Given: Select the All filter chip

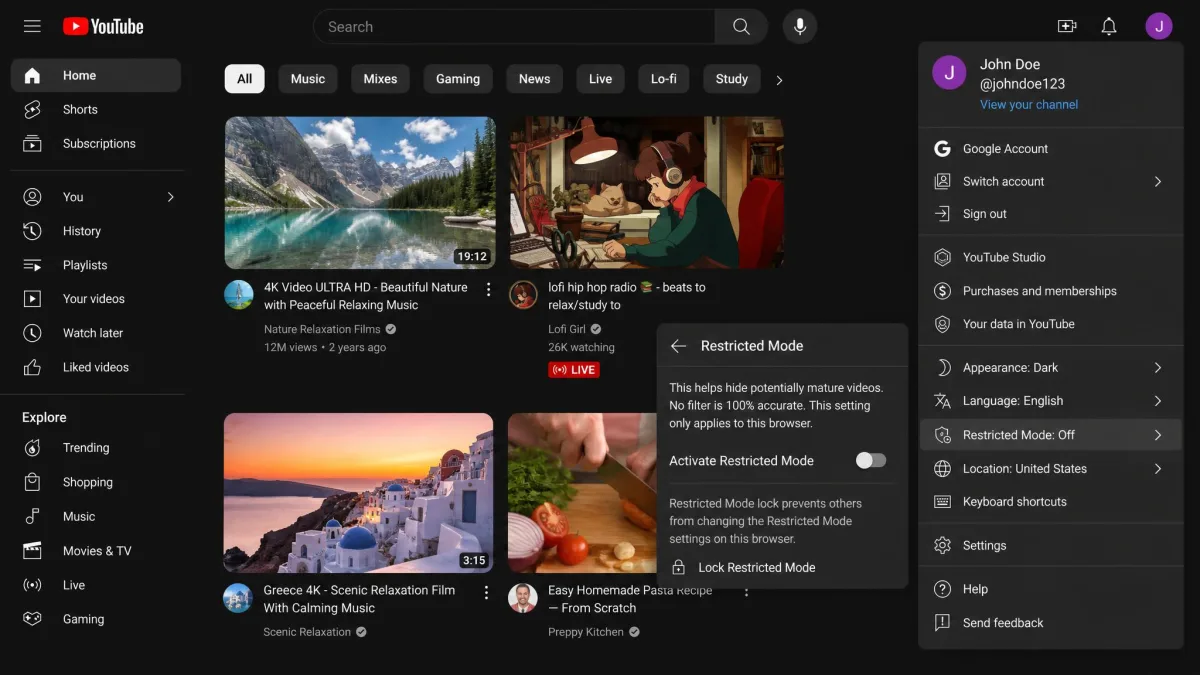Looking at the screenshot, I should [x=245, y=79].
